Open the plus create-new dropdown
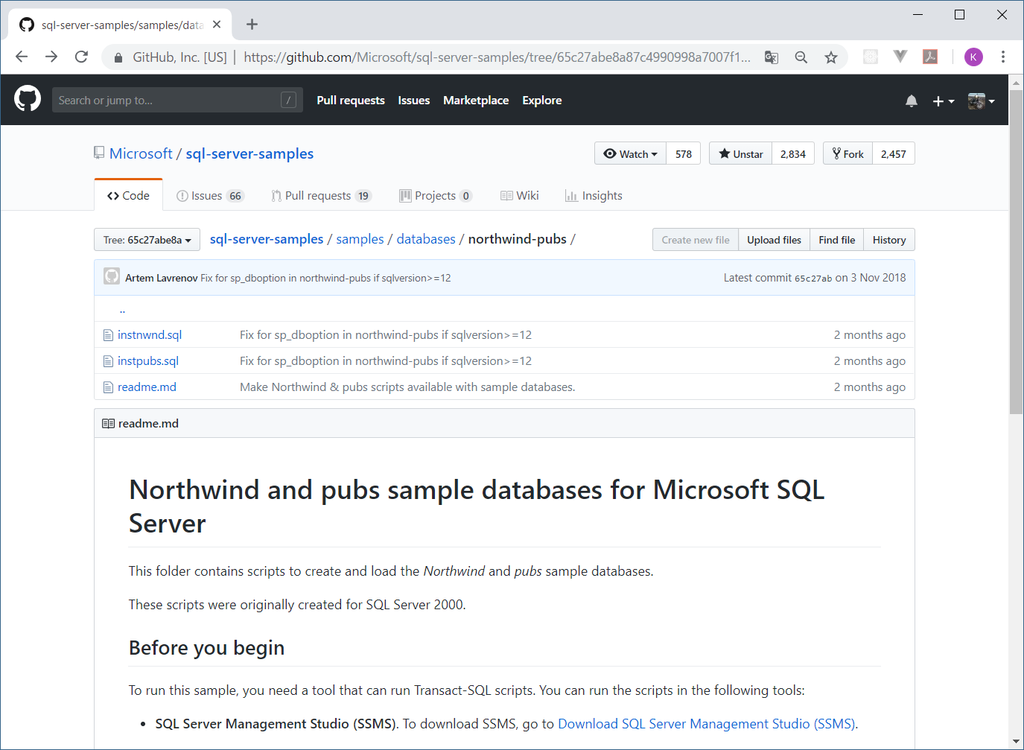Viewport: 1024px width, 750px height. click(943, 101)
